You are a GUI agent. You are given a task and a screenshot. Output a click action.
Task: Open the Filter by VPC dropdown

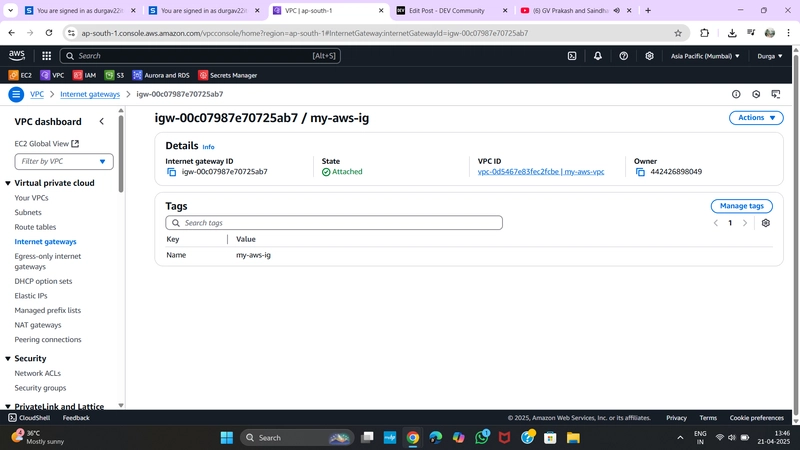tap(64, 161)
